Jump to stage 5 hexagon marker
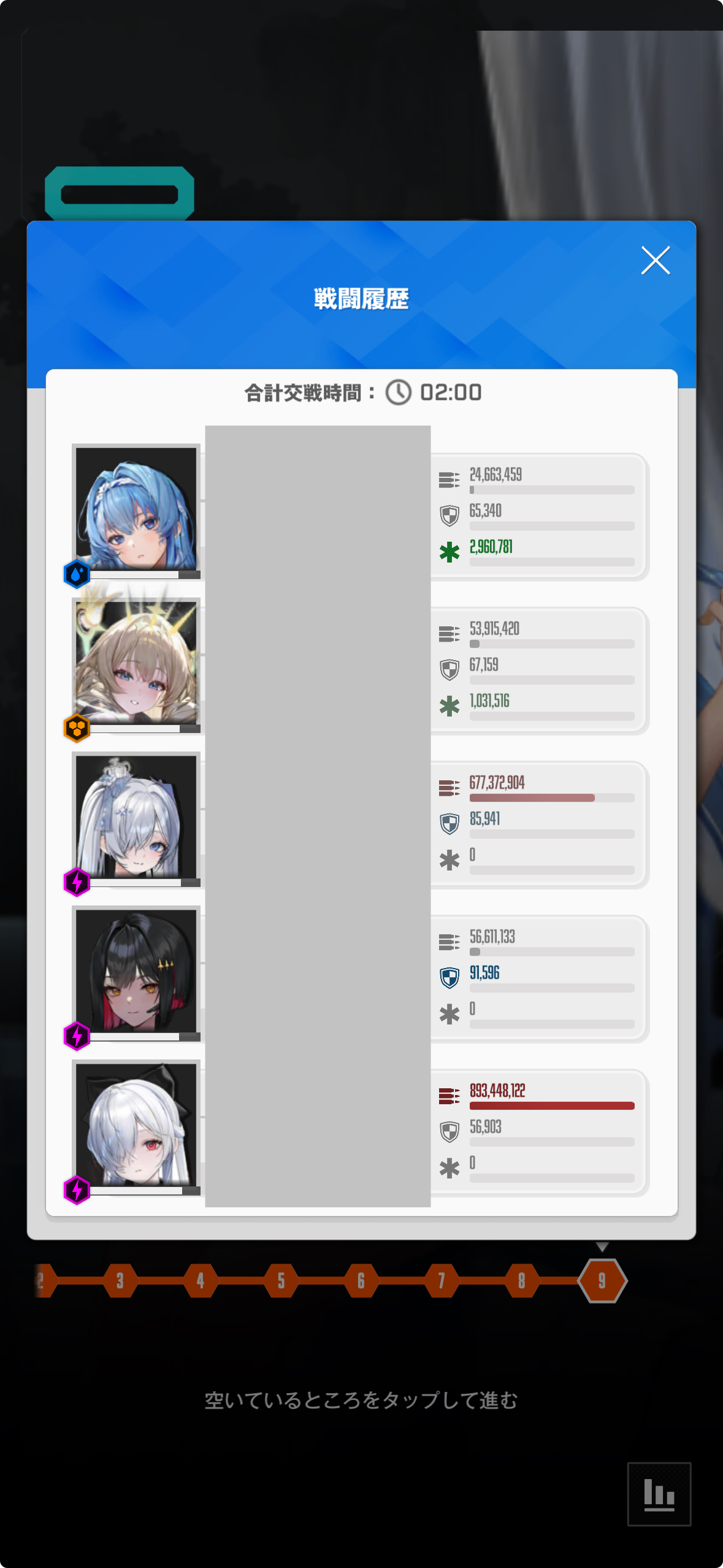The image size is (723, 1568). pos(281,1281)
